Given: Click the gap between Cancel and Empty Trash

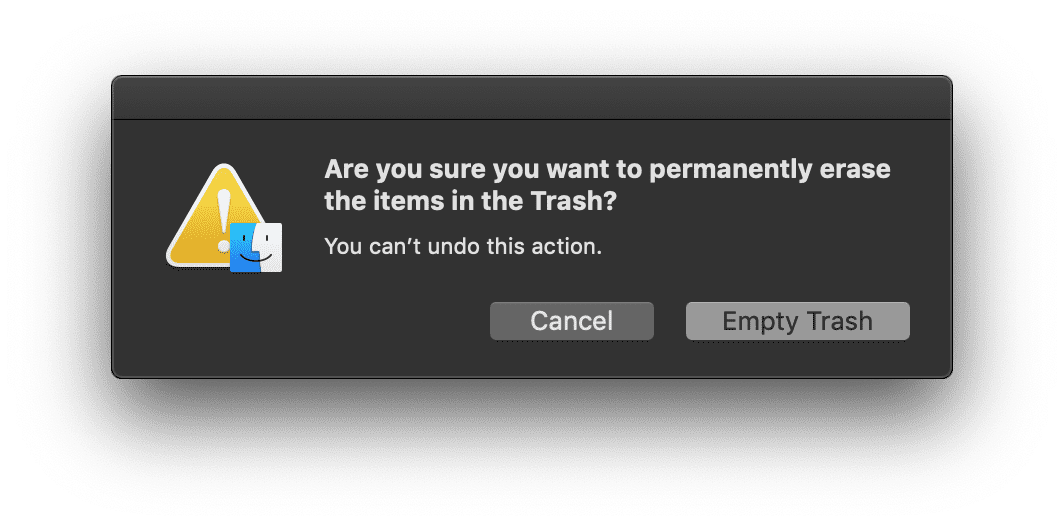Looking at the screenshot, I should pyautogui.click(x=670, y=322).
